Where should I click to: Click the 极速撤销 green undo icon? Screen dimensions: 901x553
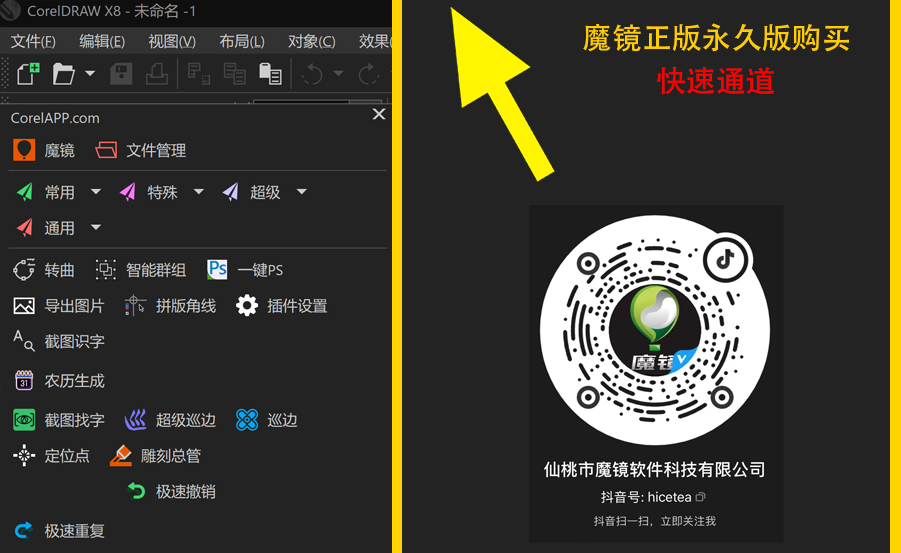click(x=136, y=491)
